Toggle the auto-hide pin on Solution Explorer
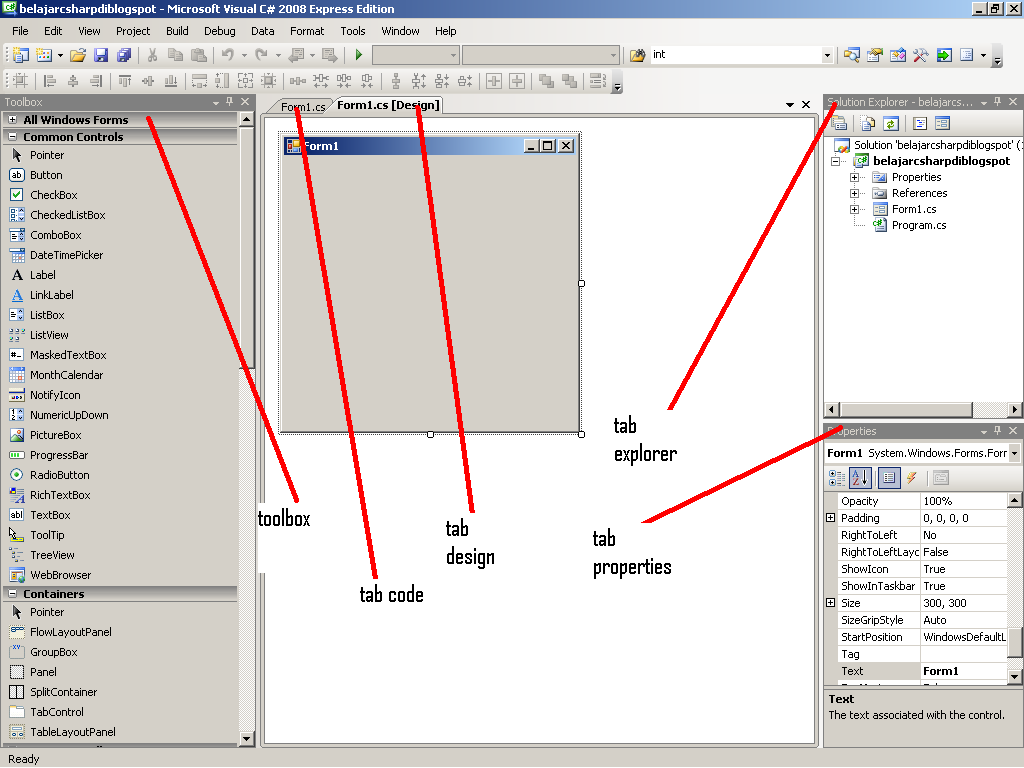 coord(997,100)
